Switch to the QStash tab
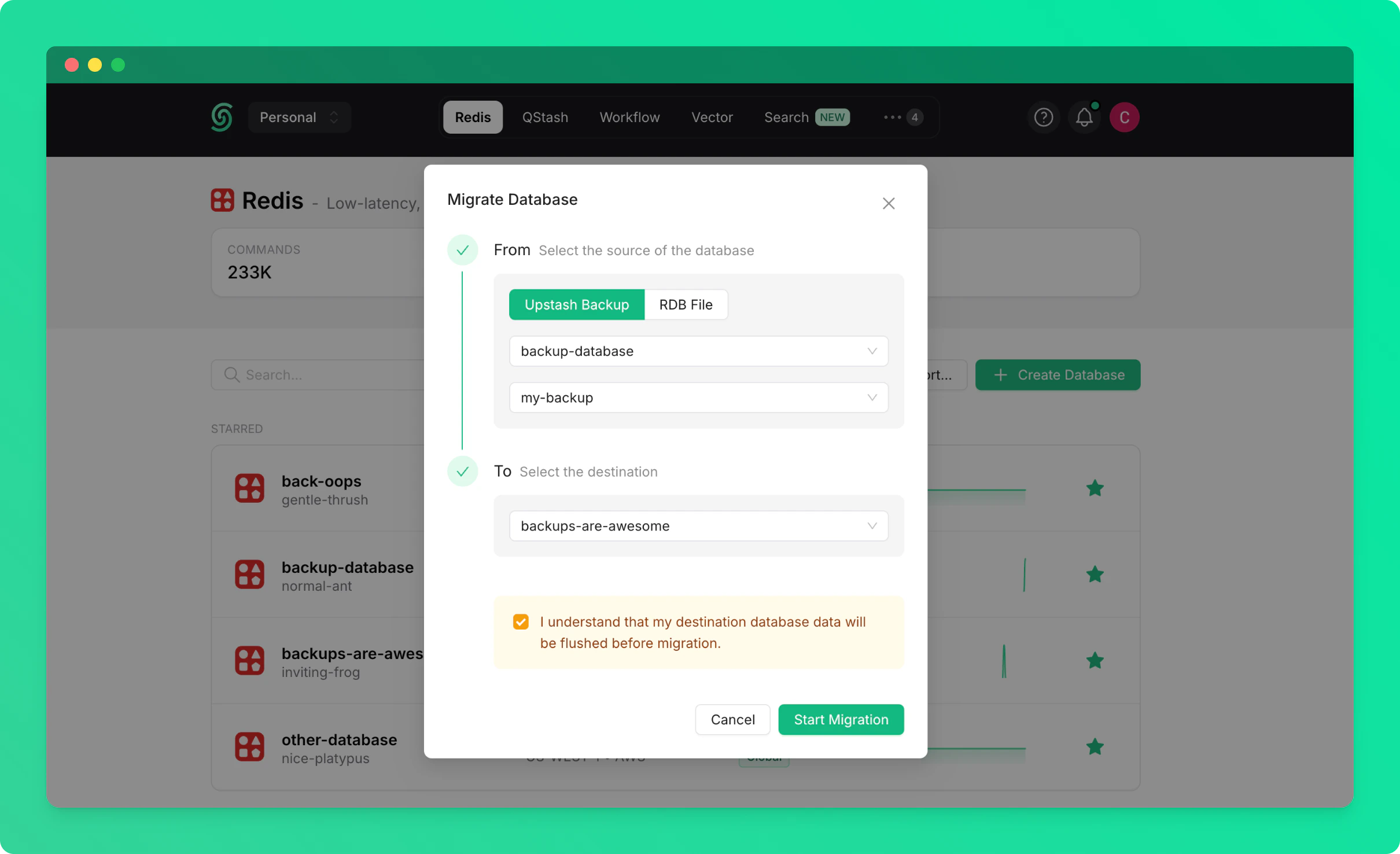1400x854 pixels. [545, 117]
